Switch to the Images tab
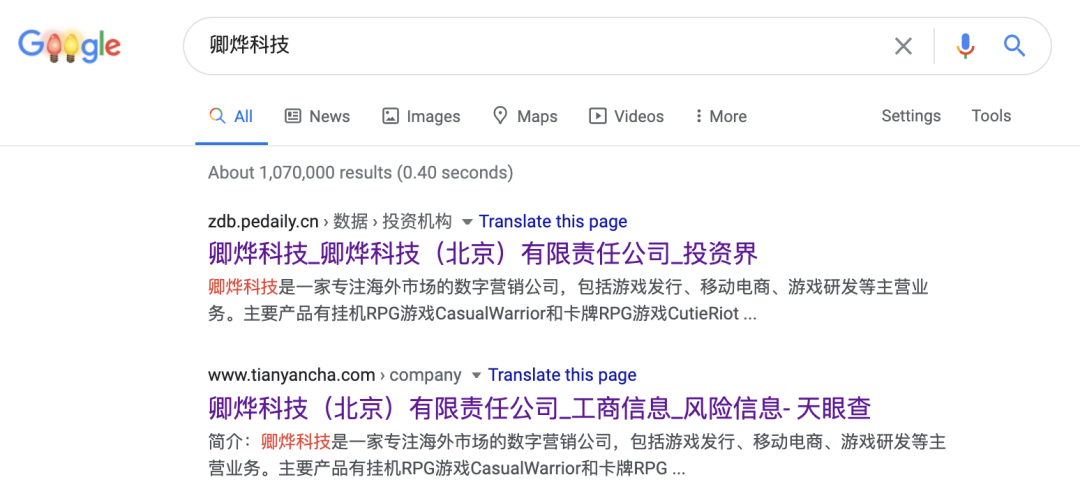Image resolution: width=1080 pixels, height=498 pixels. click(422, 116)
